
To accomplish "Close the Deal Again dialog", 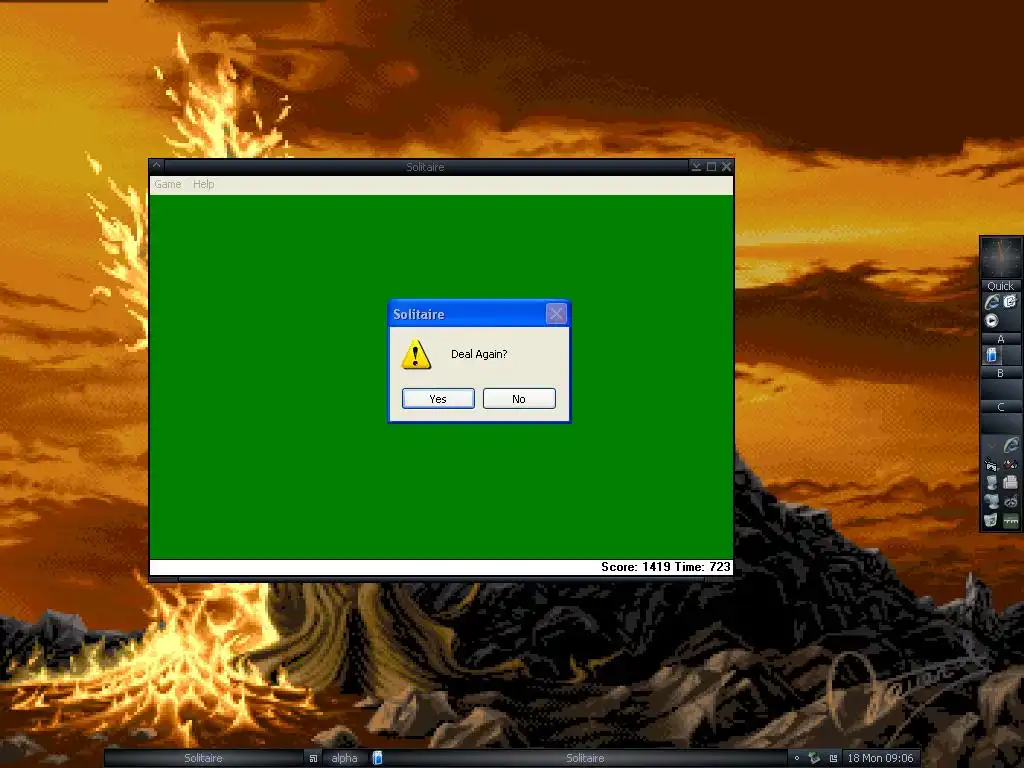I will tap(556, 314).
